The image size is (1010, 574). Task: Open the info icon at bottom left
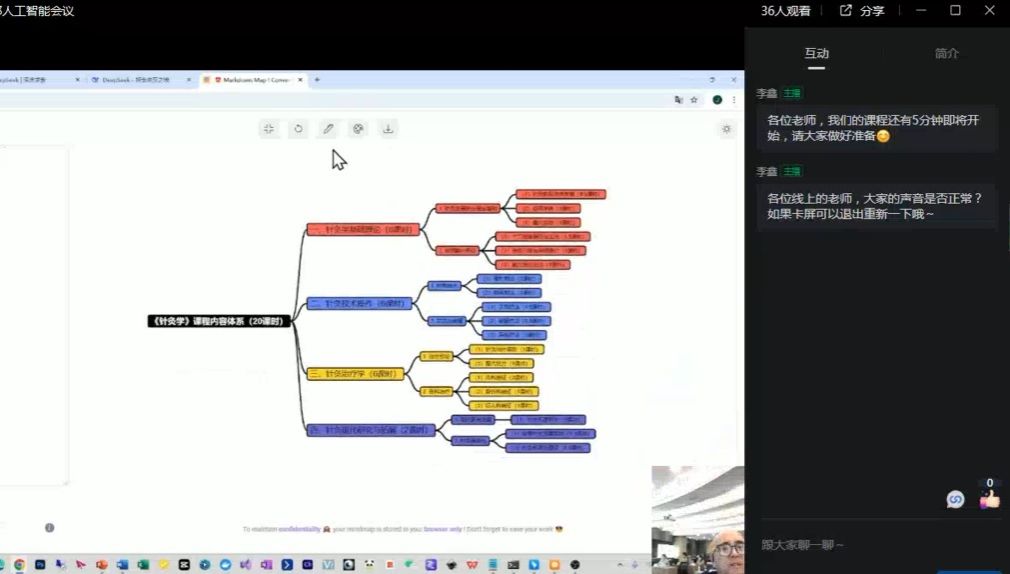(x=49, y=528)
